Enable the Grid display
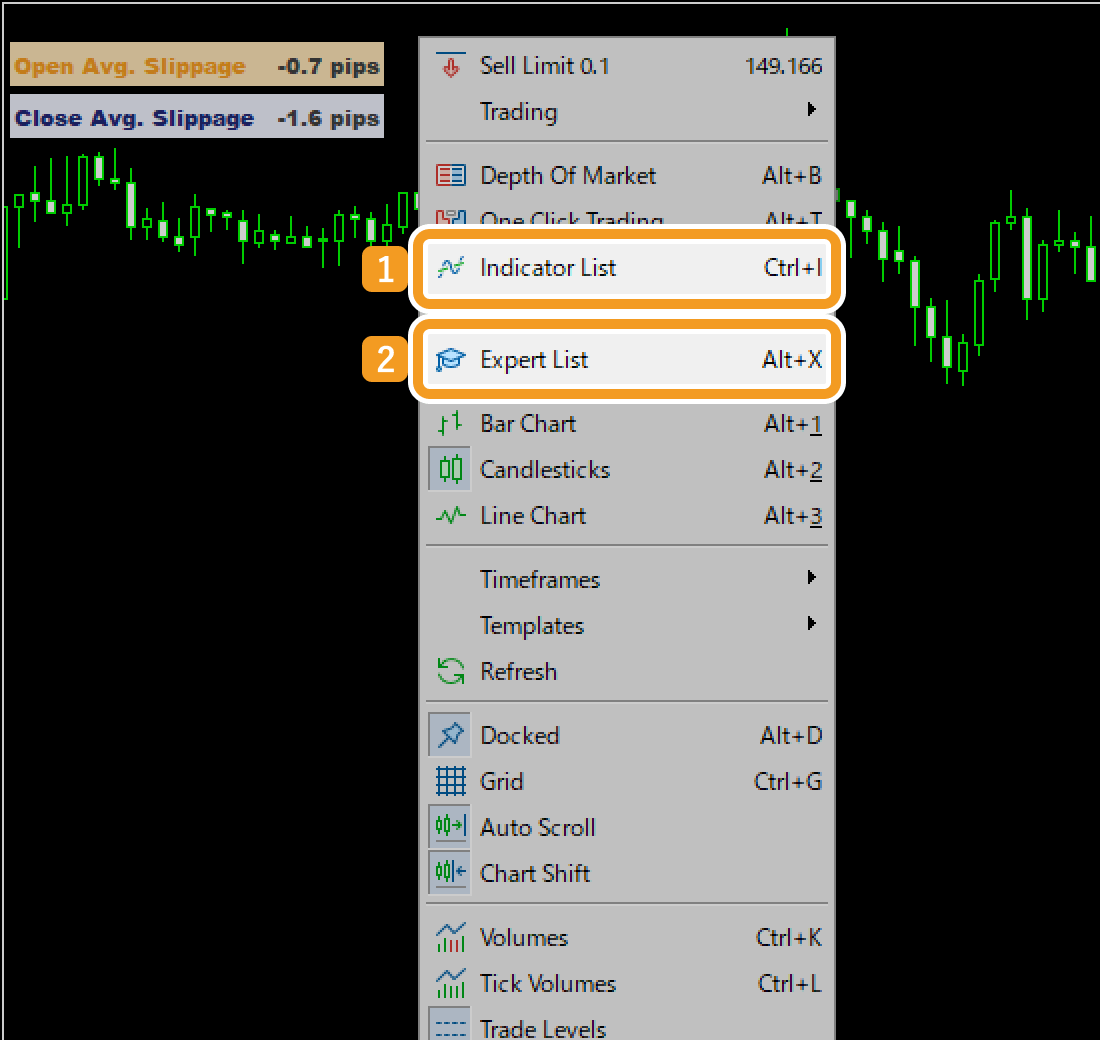The width and height of the screenshot is (1100, 1040). coord(450,781)
